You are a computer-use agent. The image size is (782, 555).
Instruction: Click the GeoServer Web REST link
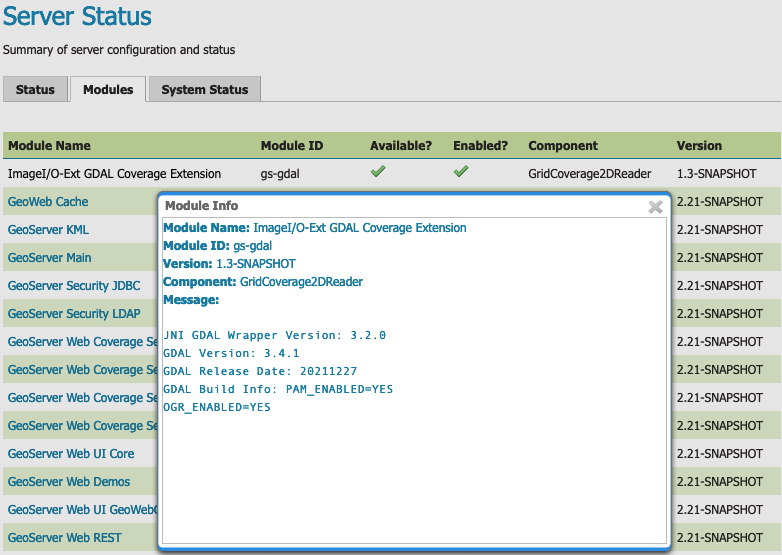point(65,537)
